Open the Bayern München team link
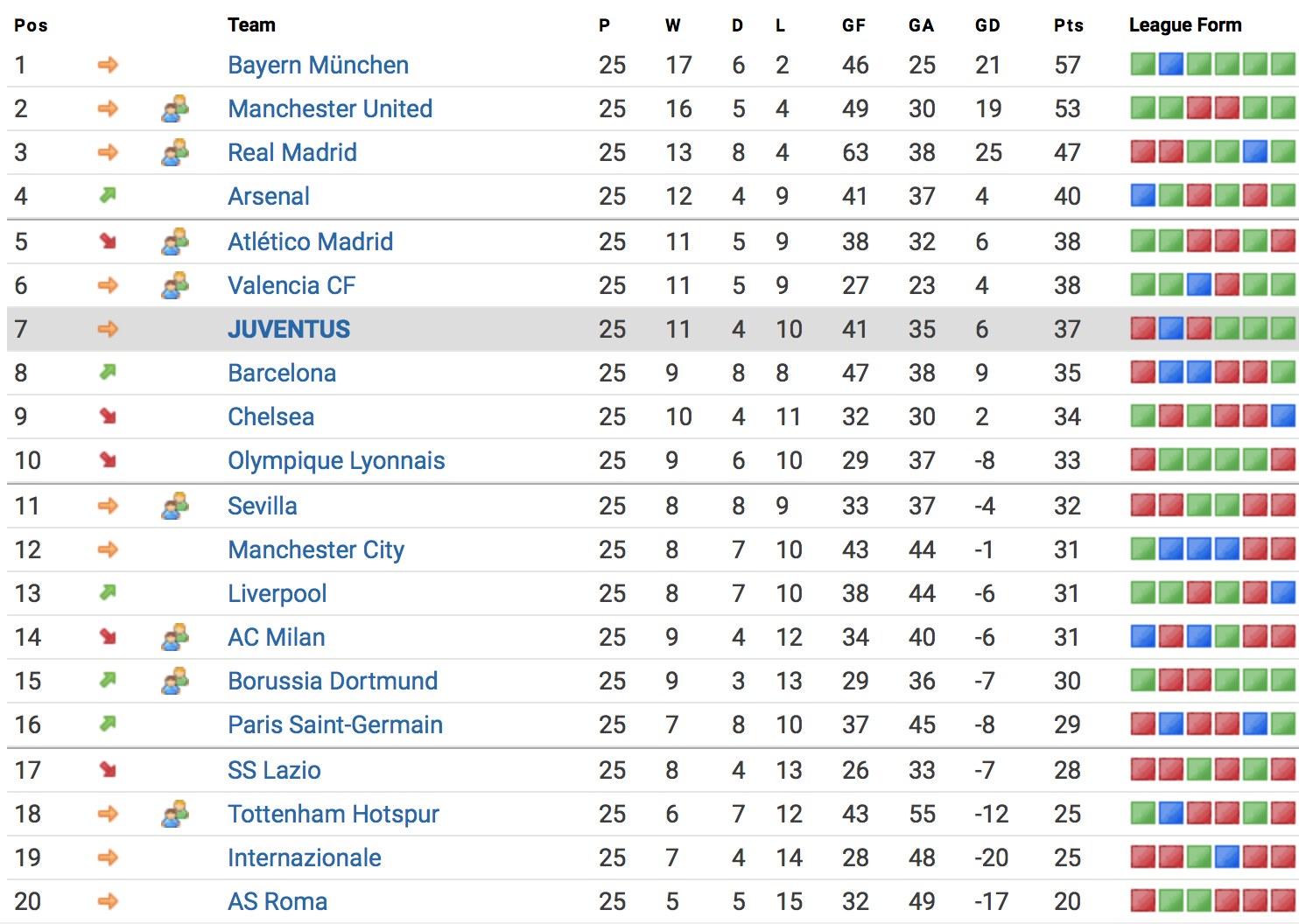This screenshot has height=924, width=1299. (318, 65)
